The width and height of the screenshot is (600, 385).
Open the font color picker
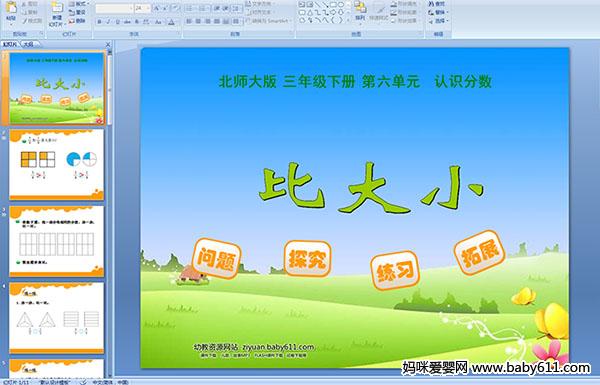[171, 22]
